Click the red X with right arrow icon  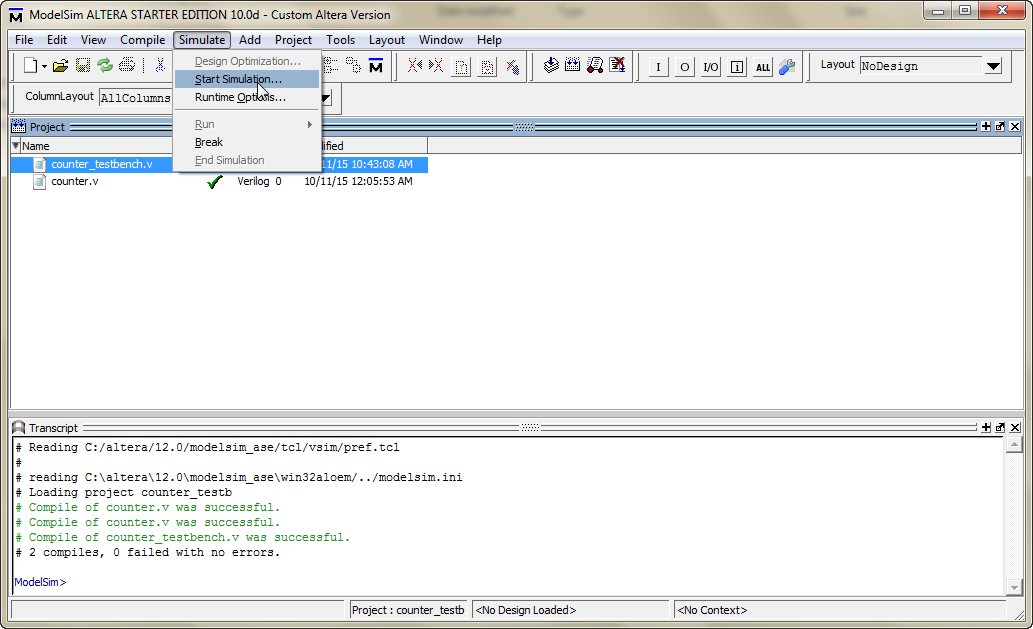click(x=435, y=65)
